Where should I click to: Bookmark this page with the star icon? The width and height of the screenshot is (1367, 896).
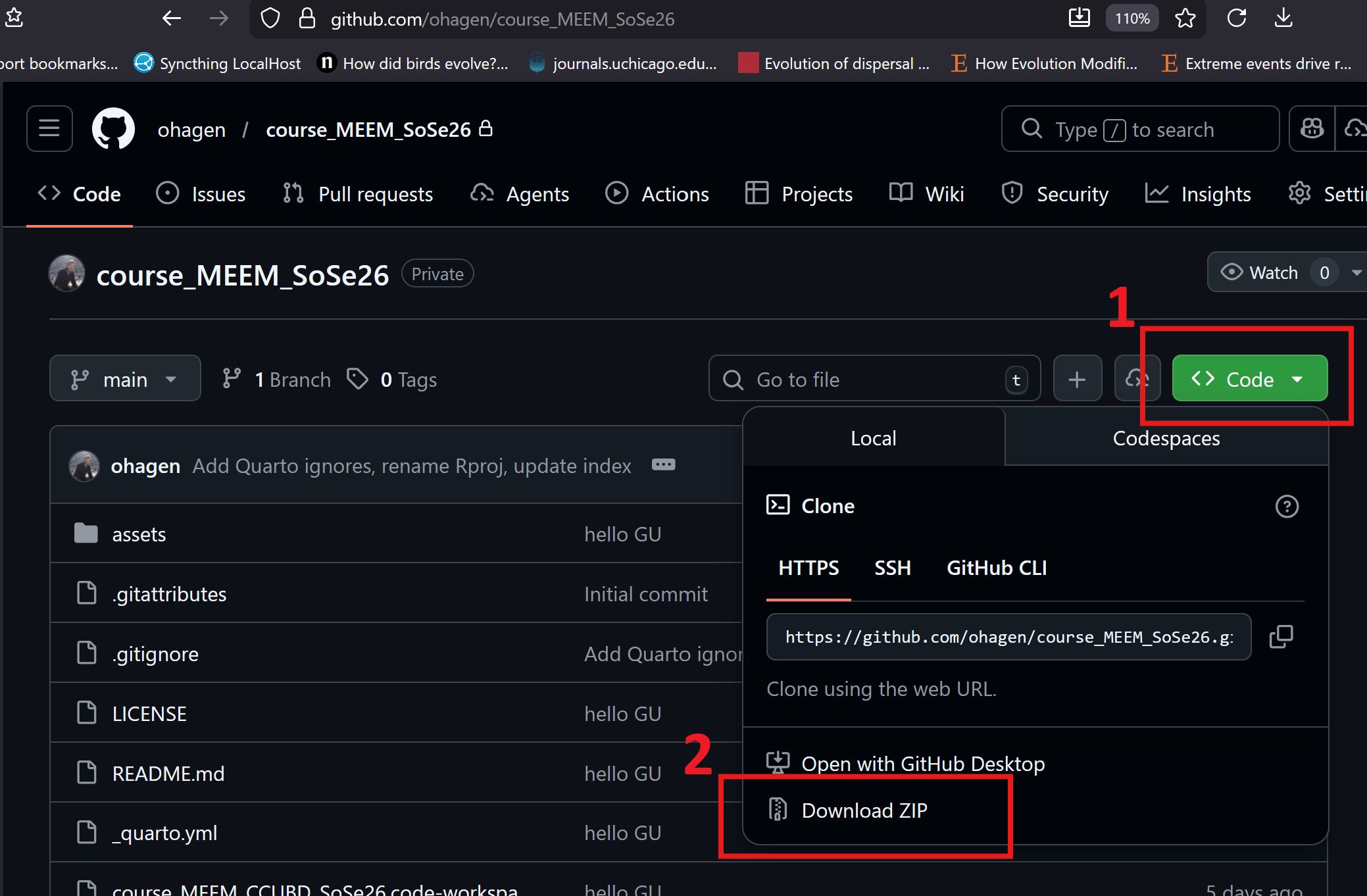tap(1185, 18)
